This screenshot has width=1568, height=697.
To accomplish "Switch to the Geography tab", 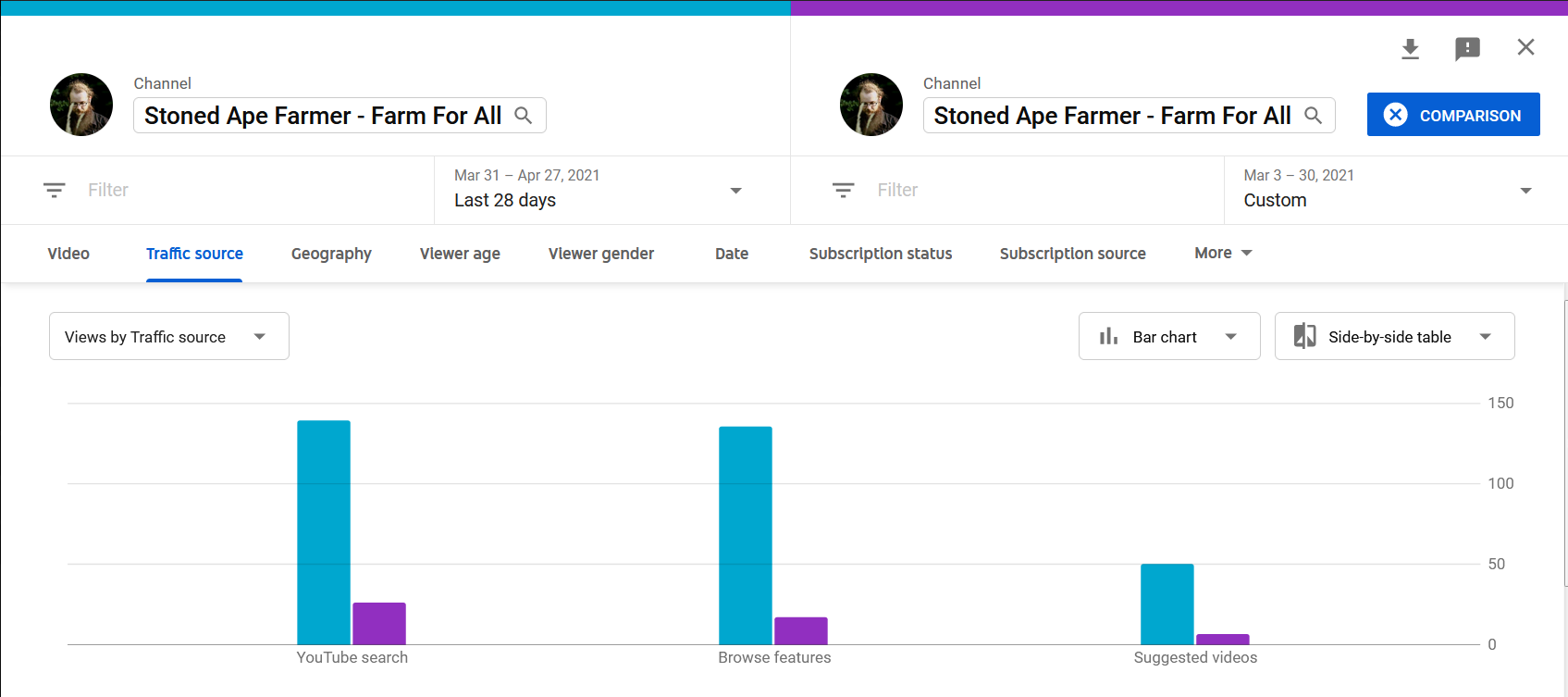I will [331, 254].
